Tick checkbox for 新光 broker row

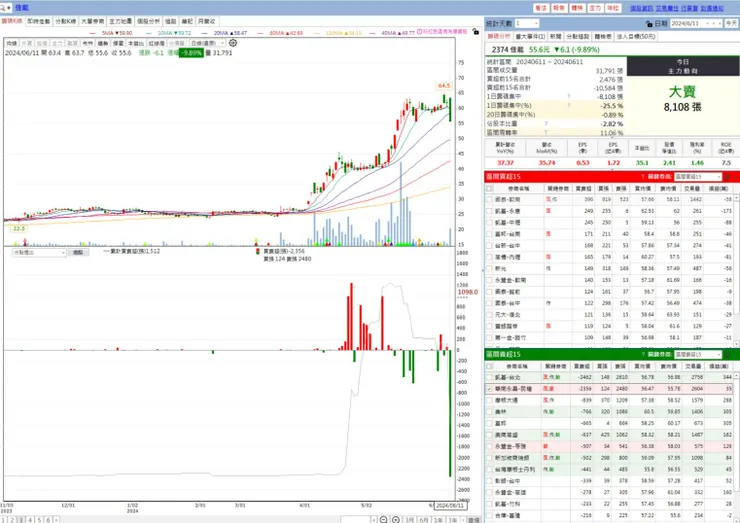[x=489, y=269]
